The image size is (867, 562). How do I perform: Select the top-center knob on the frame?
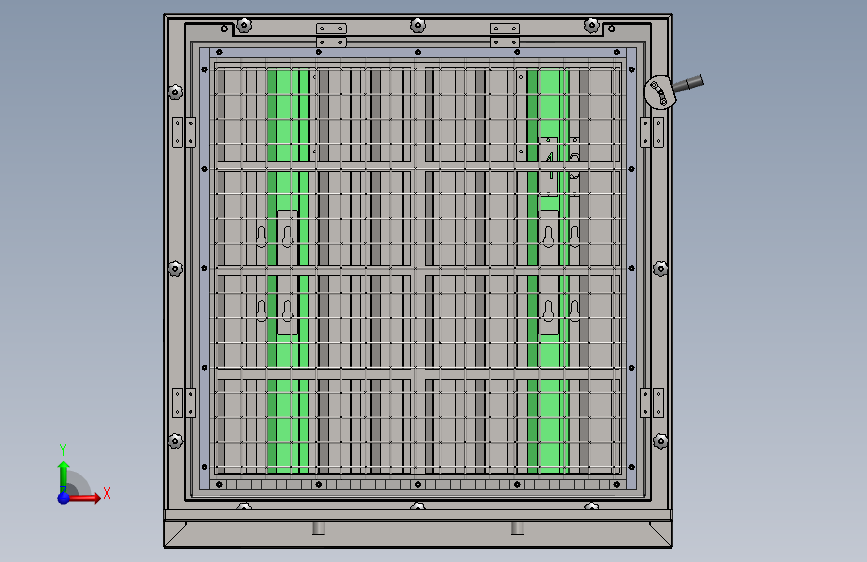pyautogui.click(x=418, y=25)
